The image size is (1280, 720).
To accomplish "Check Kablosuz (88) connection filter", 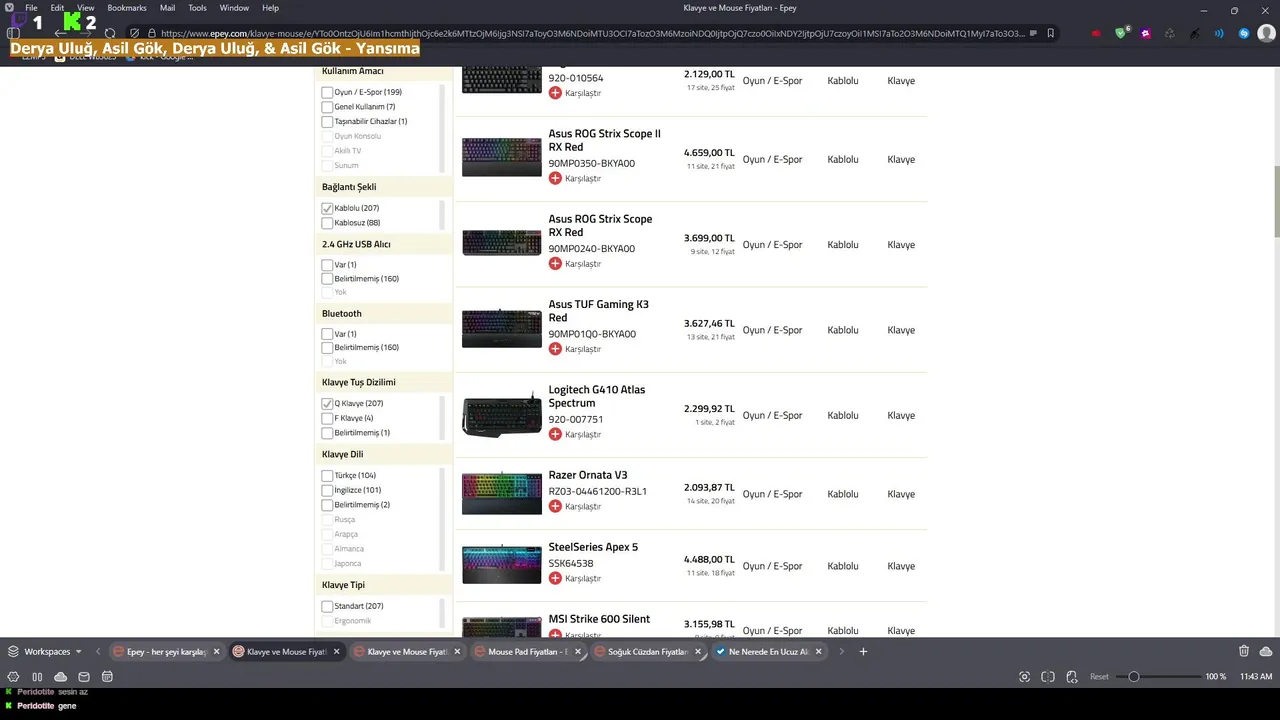I will (327, 223).
